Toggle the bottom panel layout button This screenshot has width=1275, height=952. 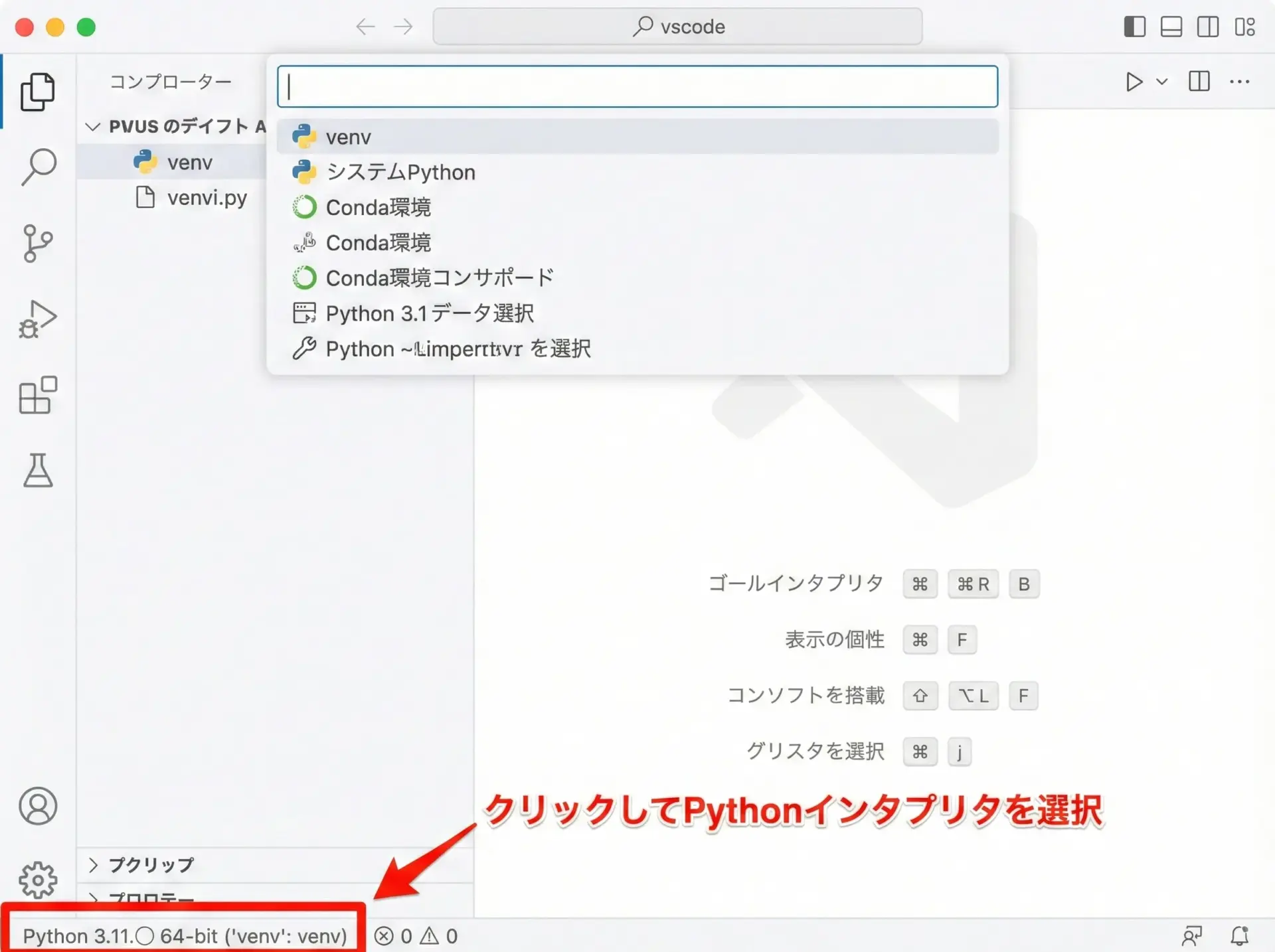pyautogui.click(x=1171, y=27)
